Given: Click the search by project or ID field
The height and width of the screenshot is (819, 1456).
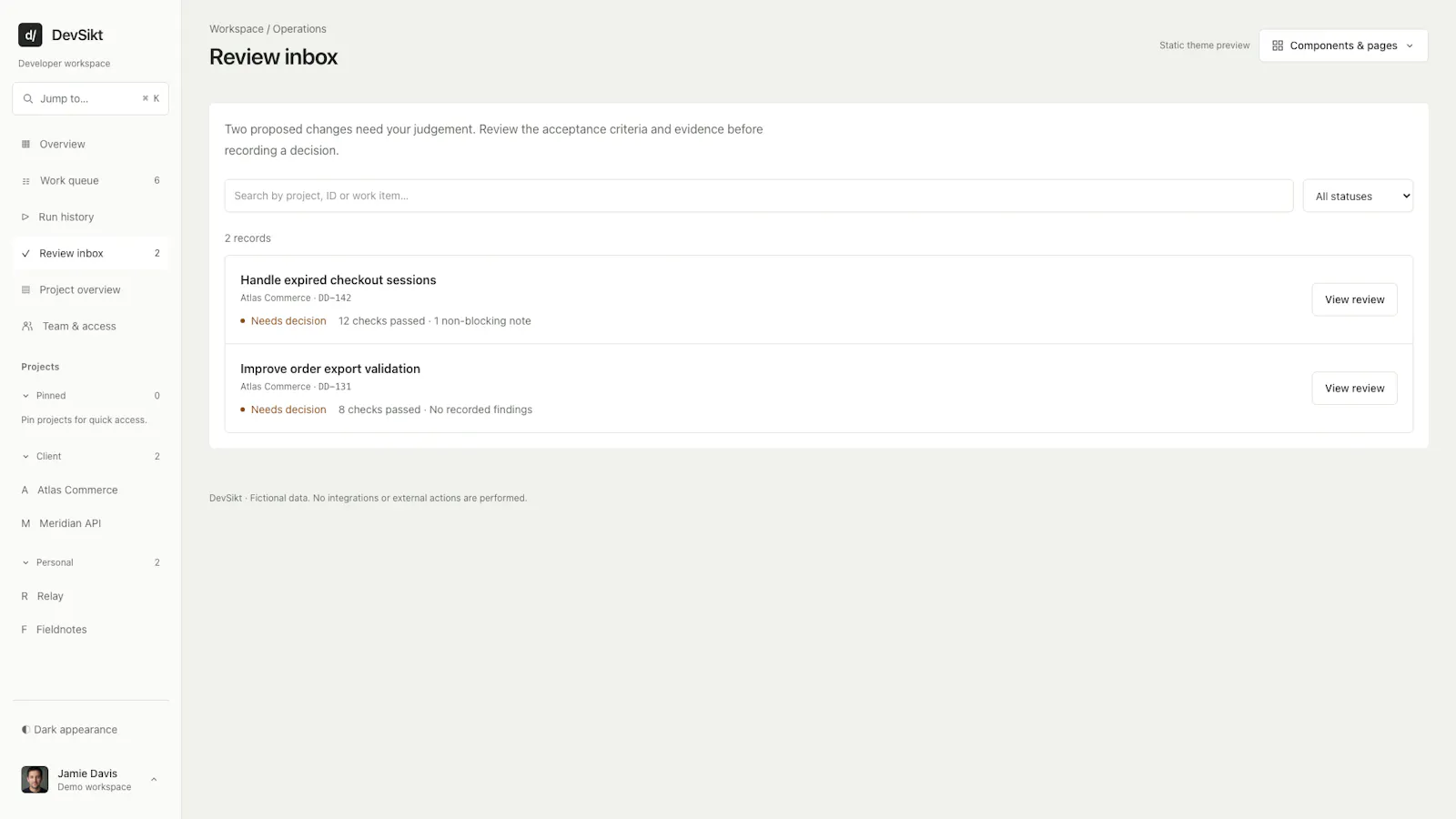Looking at the screenshot, I should pyautogui.click(x=759, y=196).
